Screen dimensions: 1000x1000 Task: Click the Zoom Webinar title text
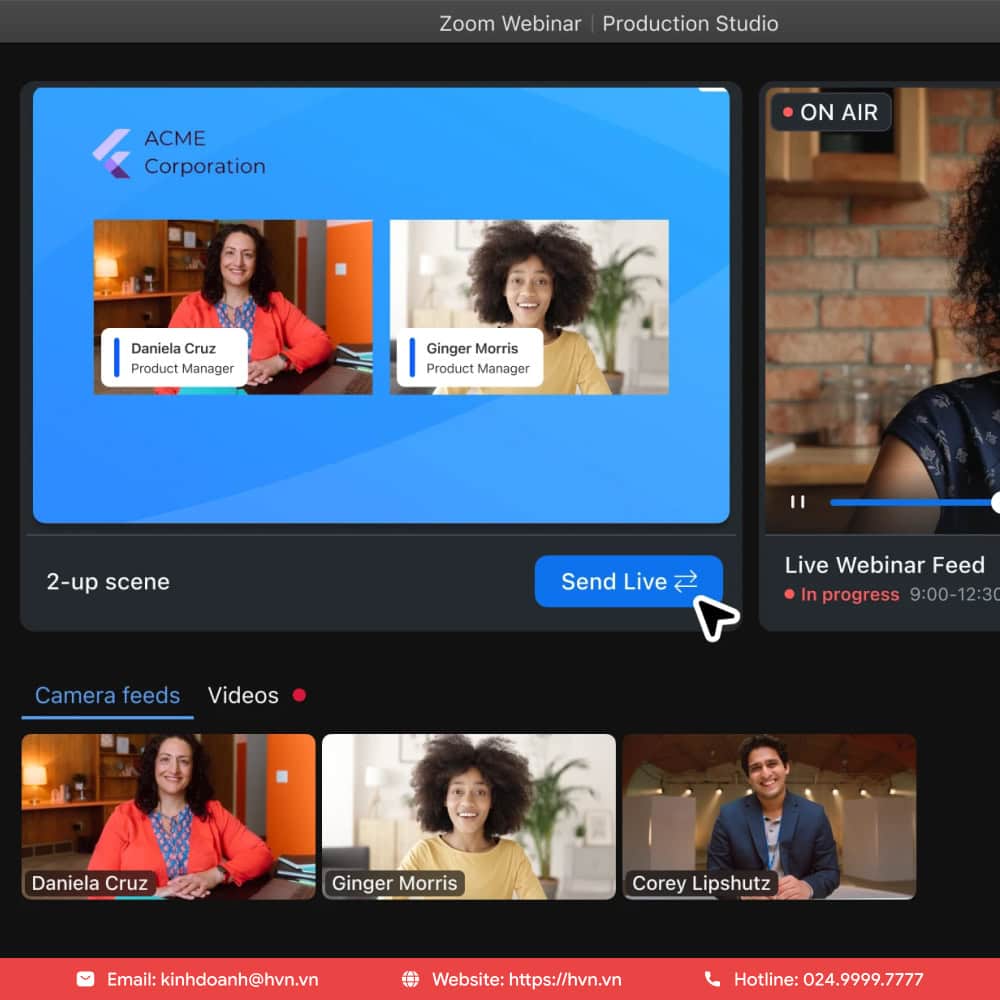point(510,24)
